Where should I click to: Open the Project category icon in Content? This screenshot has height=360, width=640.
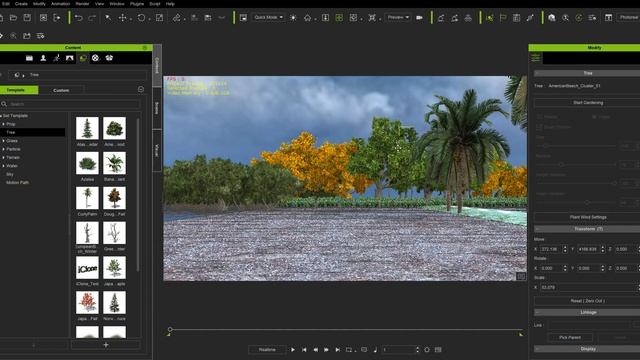click(x=29, y=58)
